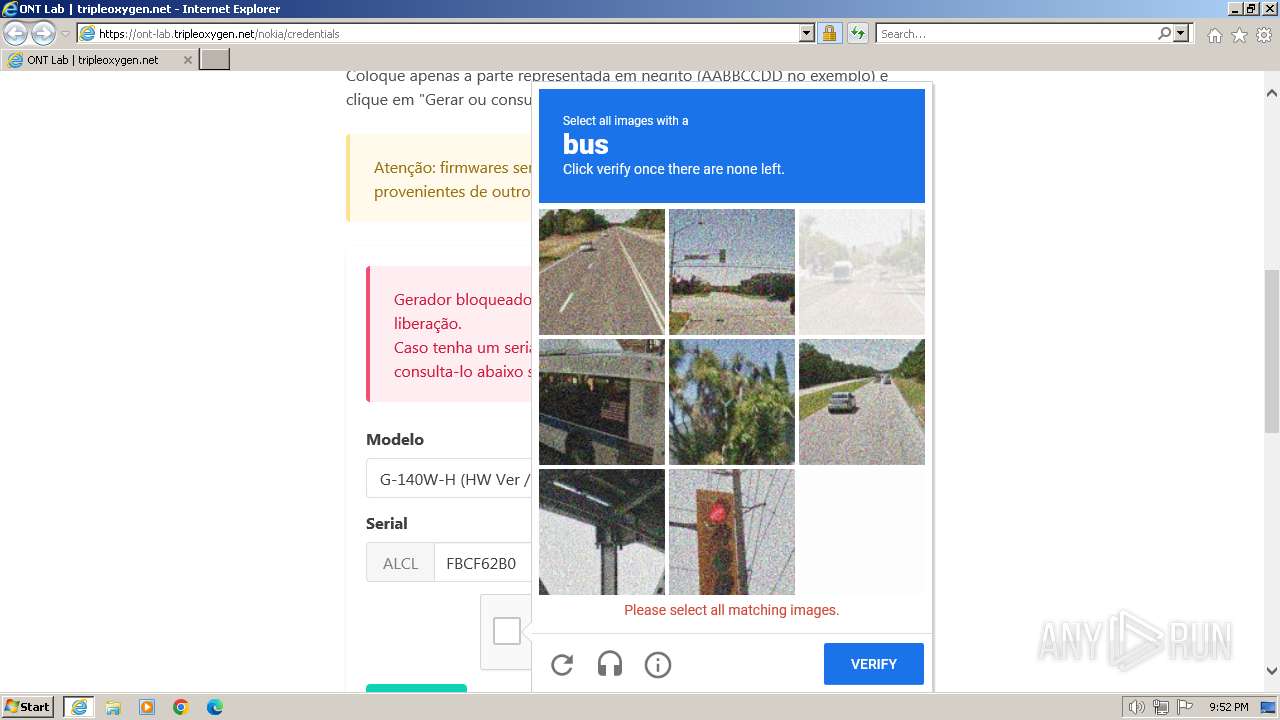Screen dimensions: 1280x720
Task: Select the captcha tile showing a red traffic light
Action: [x=732, y=532]
